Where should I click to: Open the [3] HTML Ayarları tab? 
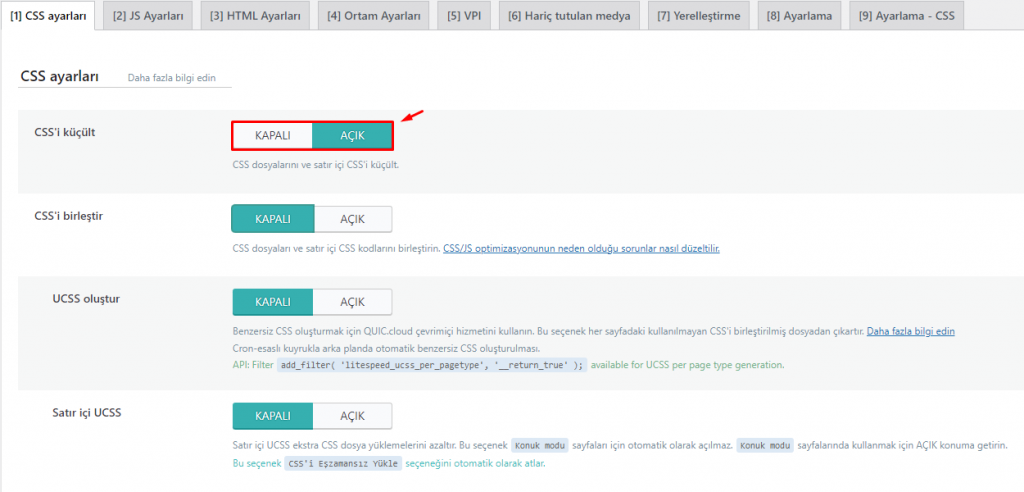click(255, 16)
